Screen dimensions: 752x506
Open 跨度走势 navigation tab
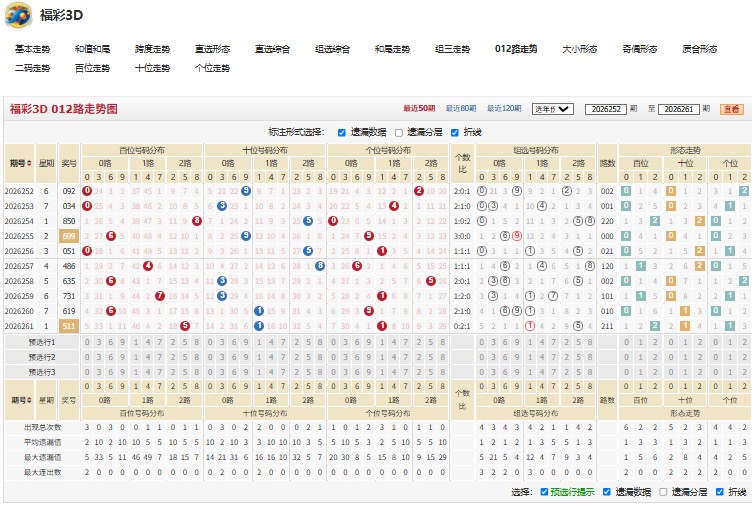152,49
